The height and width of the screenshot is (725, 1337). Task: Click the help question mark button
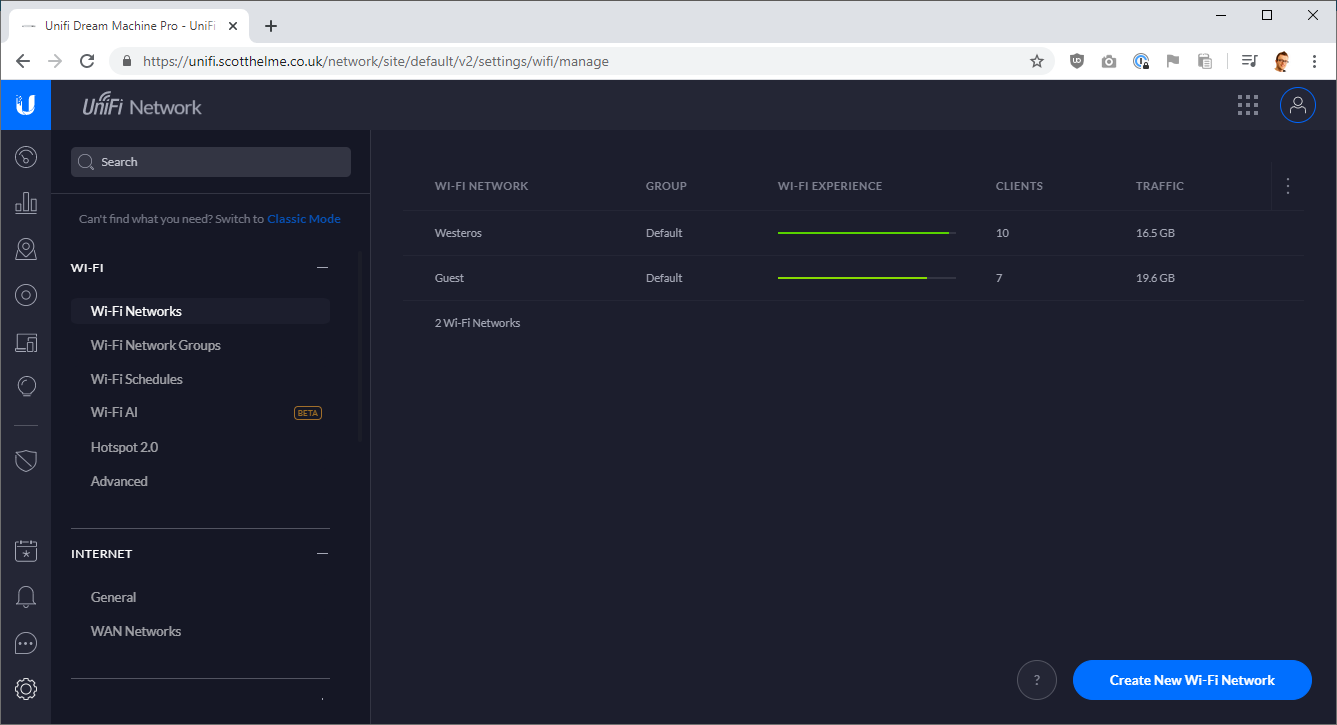[x=1037, y=680]
